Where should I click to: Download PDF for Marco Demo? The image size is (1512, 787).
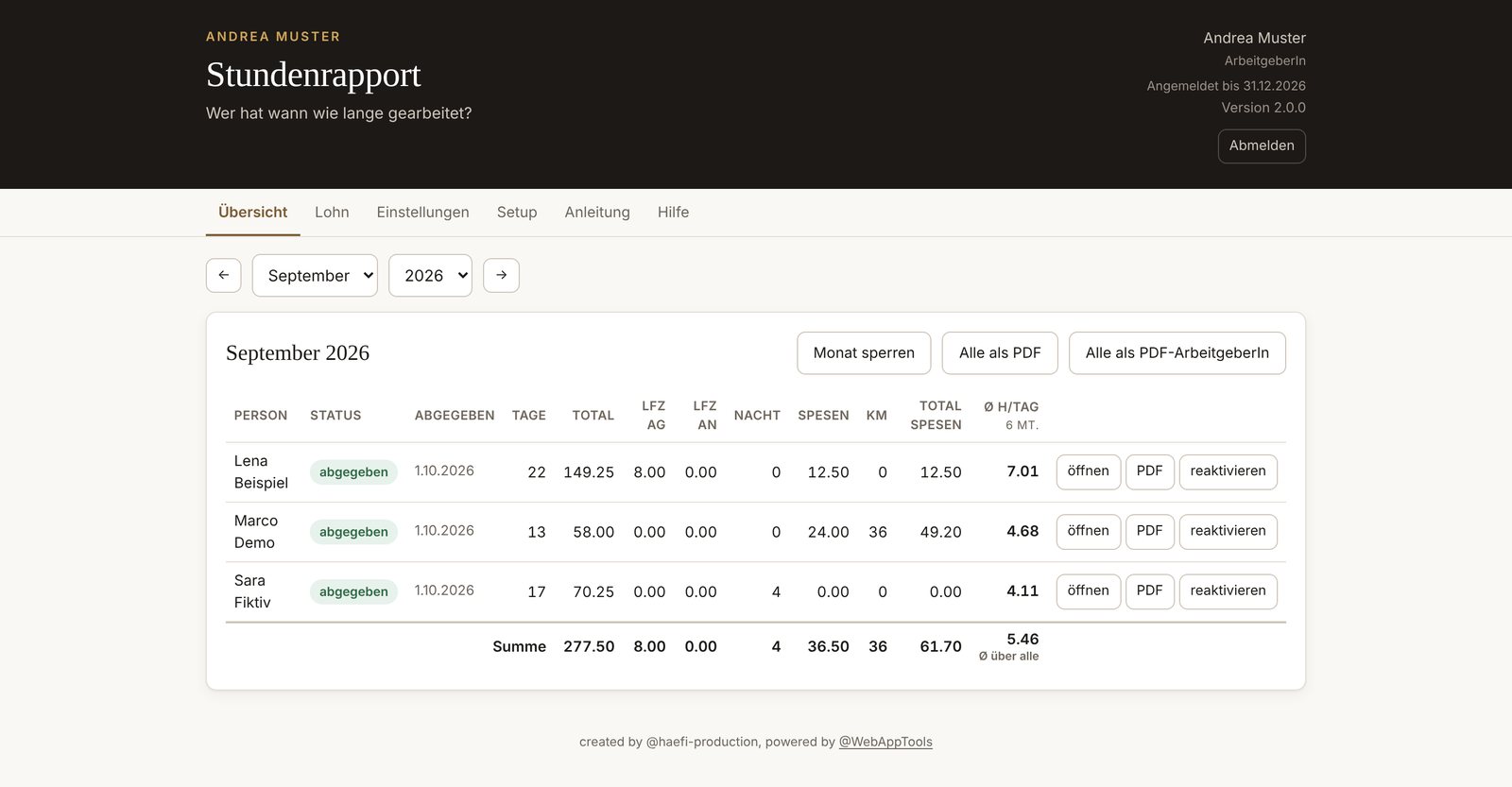1149,531
